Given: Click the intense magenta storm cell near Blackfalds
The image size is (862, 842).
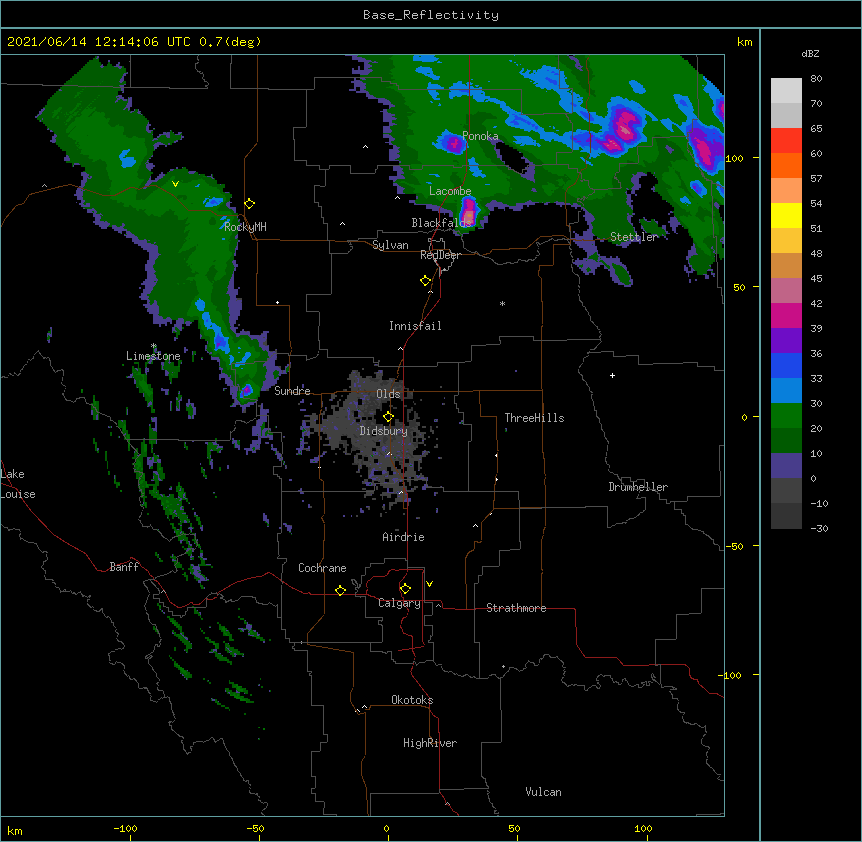Looking at the screenshot, I should (468, 211).
